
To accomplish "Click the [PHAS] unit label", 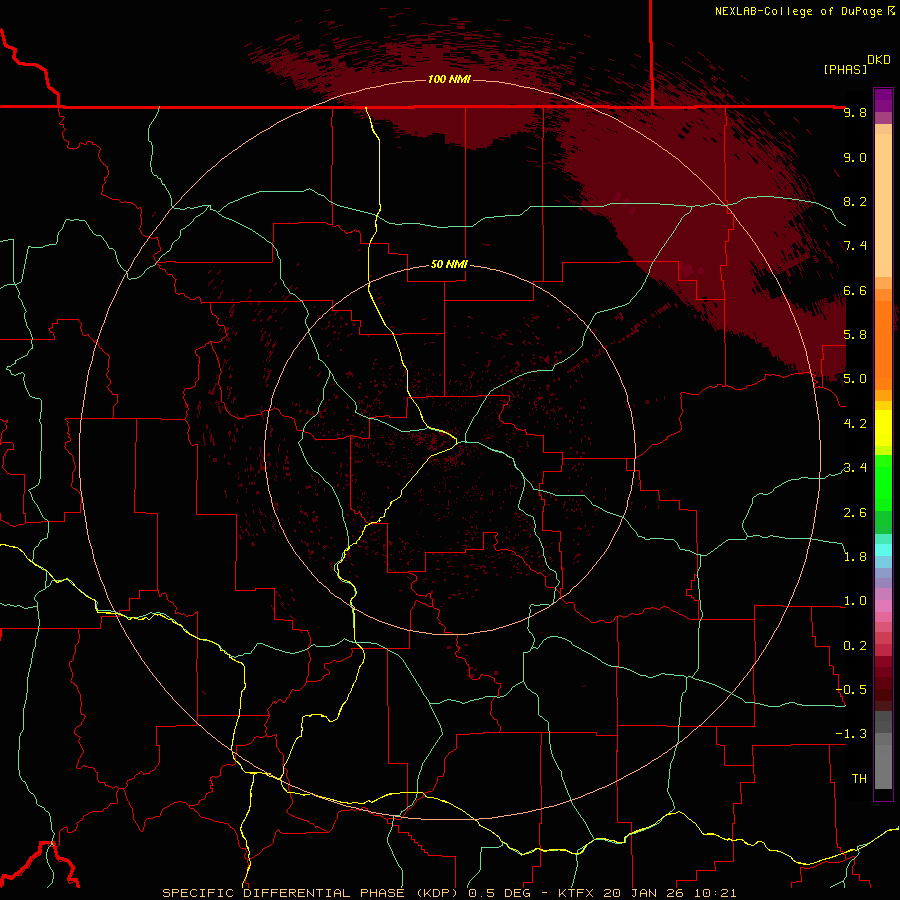I will tap(845, 69).
